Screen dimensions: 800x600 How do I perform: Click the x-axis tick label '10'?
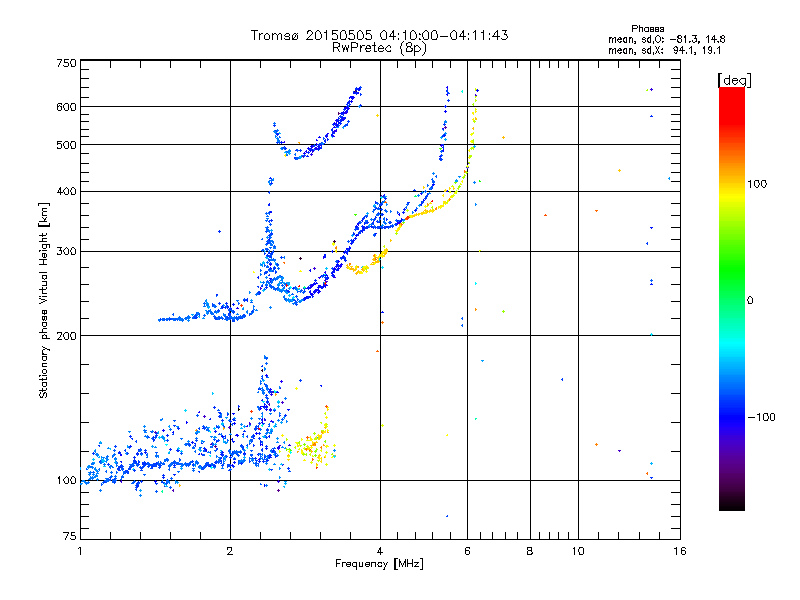(578, 551)
